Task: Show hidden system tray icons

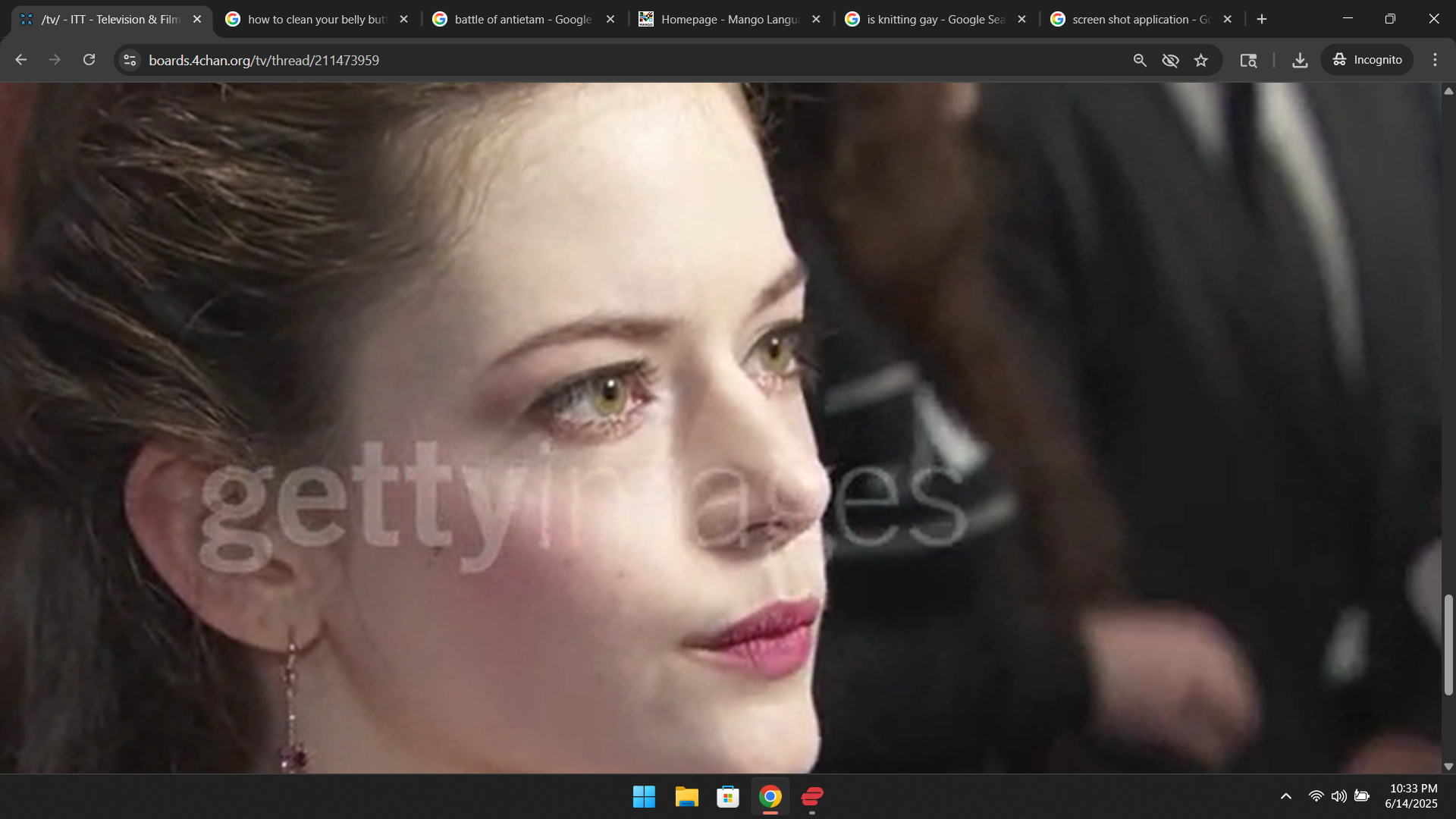Action: tap(1286, 796)
